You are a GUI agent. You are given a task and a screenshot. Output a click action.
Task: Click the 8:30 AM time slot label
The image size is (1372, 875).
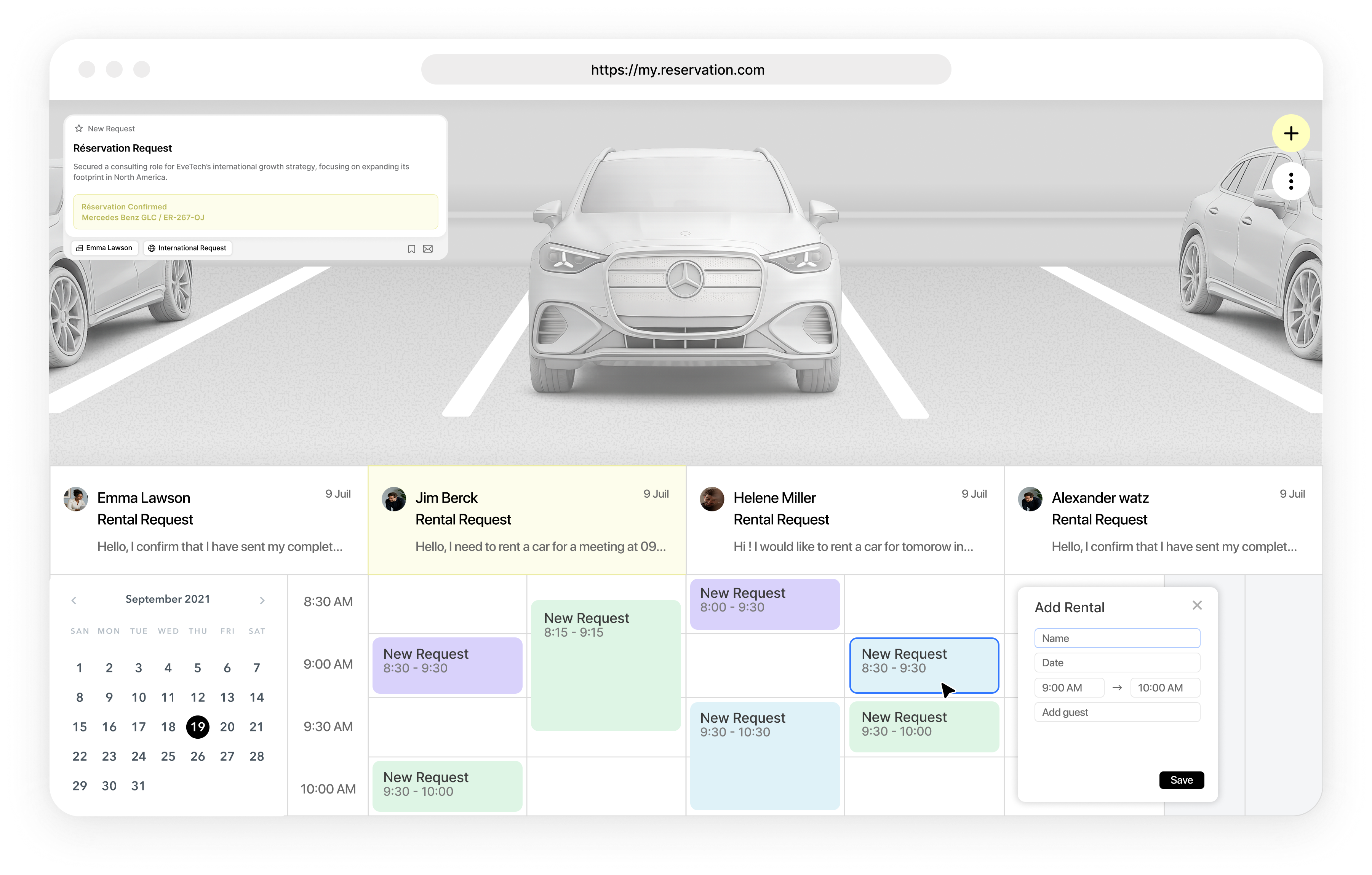coord(328,602)
